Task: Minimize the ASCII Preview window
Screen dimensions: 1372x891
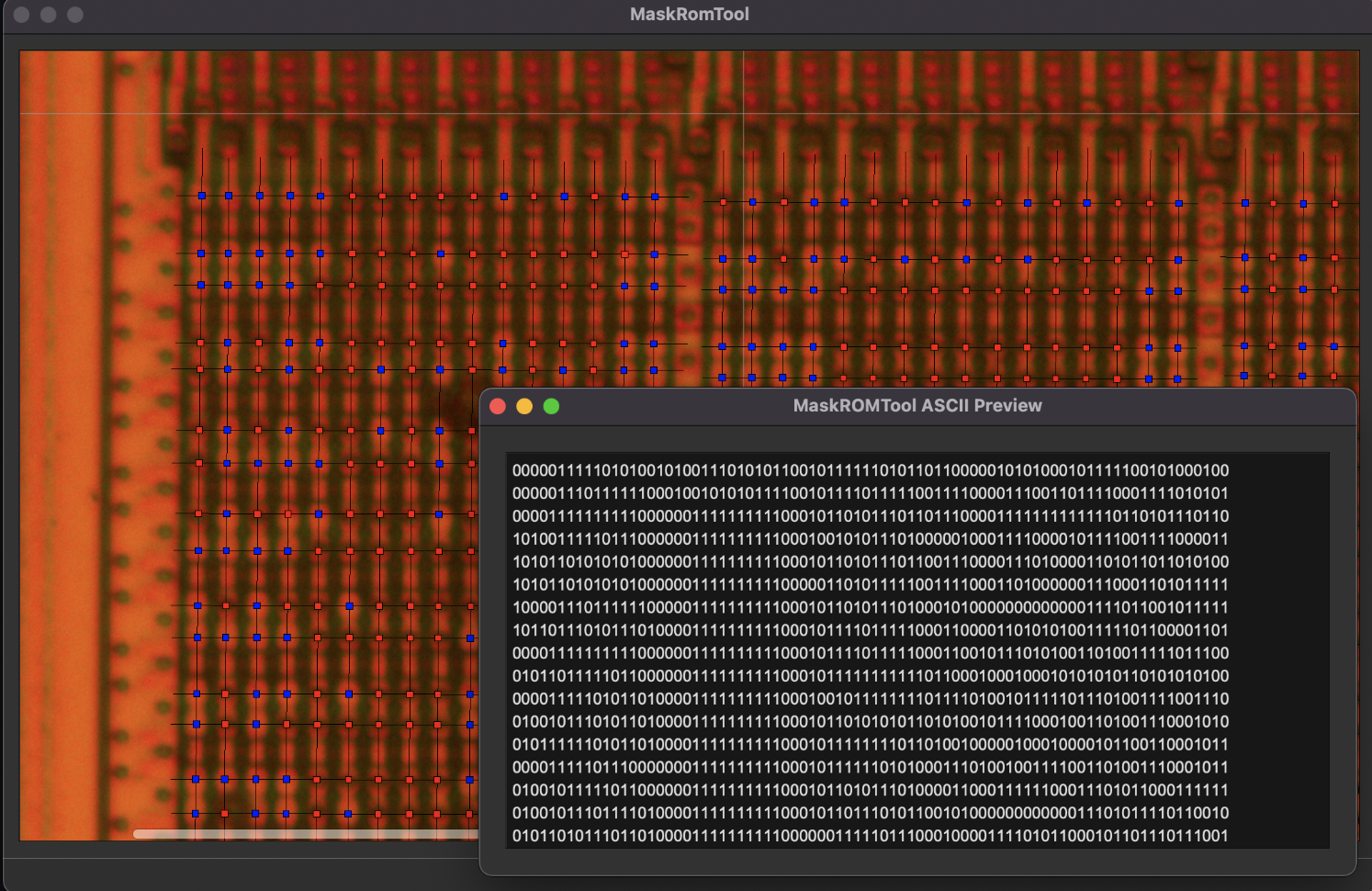Action: click(x=524, y=406)
